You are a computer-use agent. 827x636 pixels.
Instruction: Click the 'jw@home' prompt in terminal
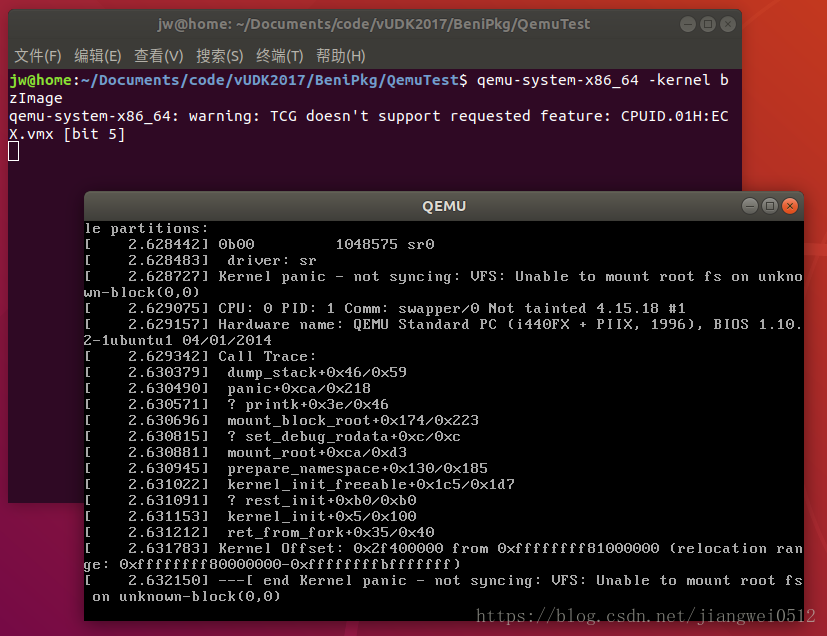pos(41,80)
